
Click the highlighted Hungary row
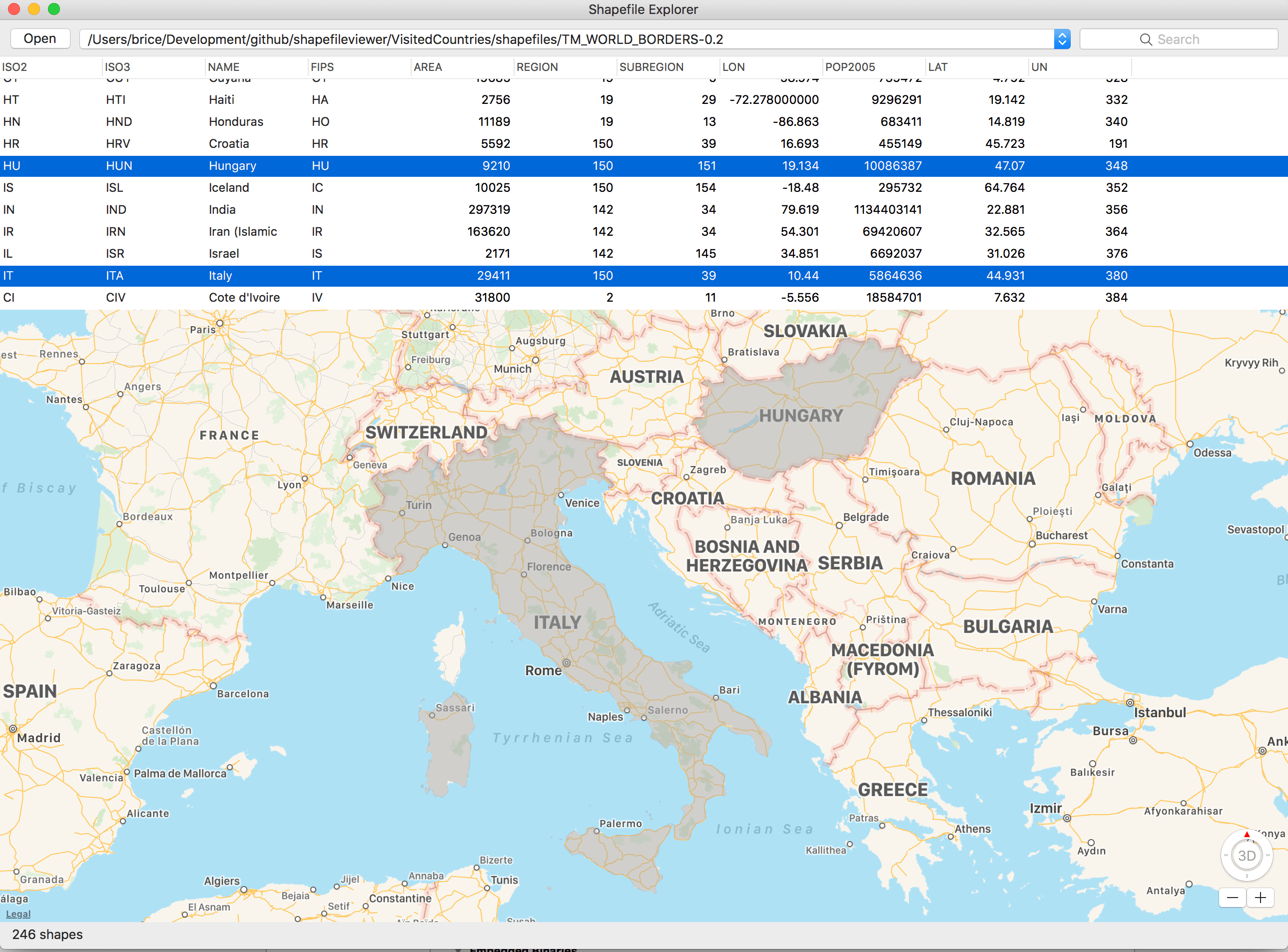click(x=232, y=165)
